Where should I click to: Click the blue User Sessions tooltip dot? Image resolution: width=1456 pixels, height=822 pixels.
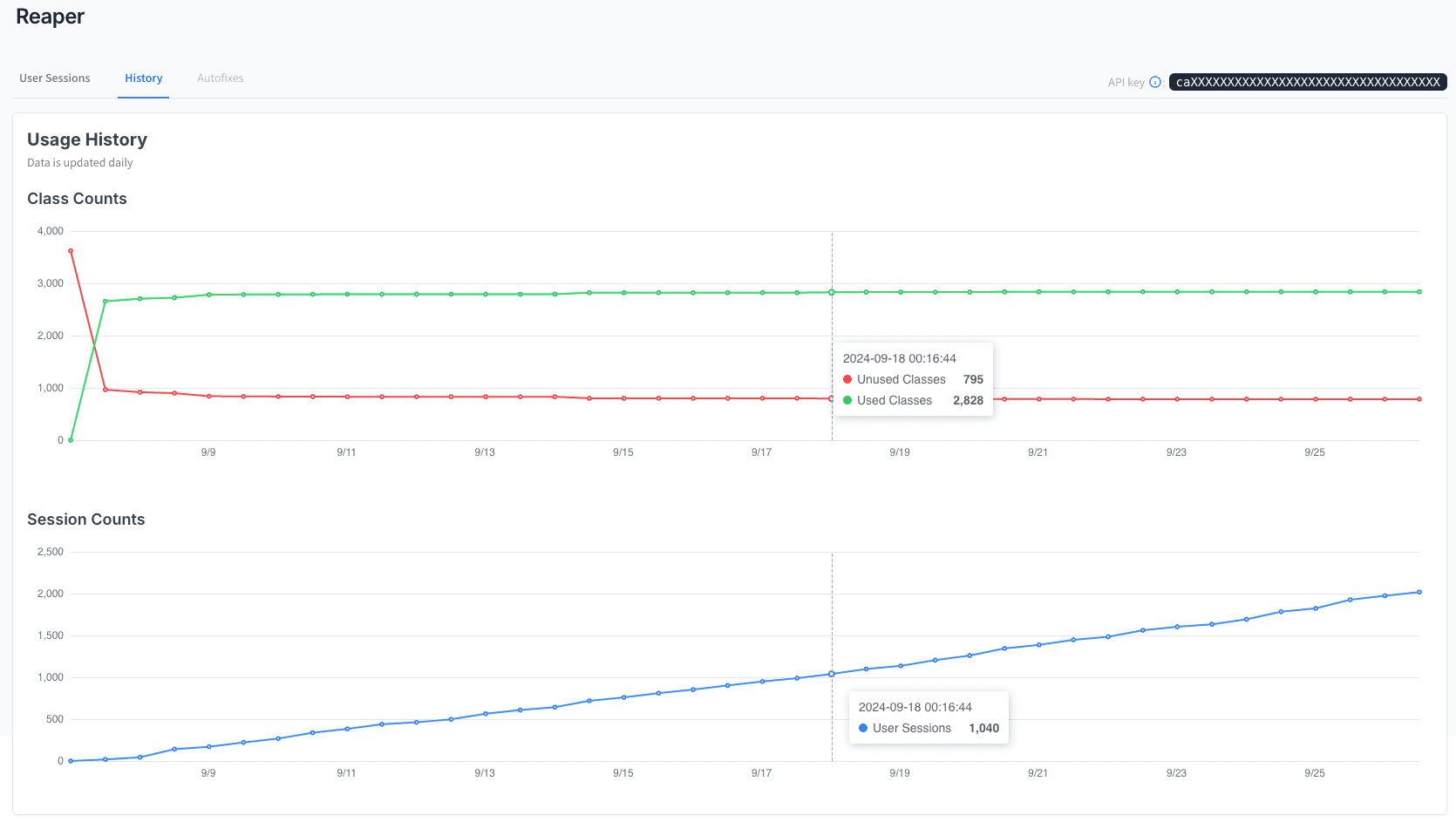point(863,729)
